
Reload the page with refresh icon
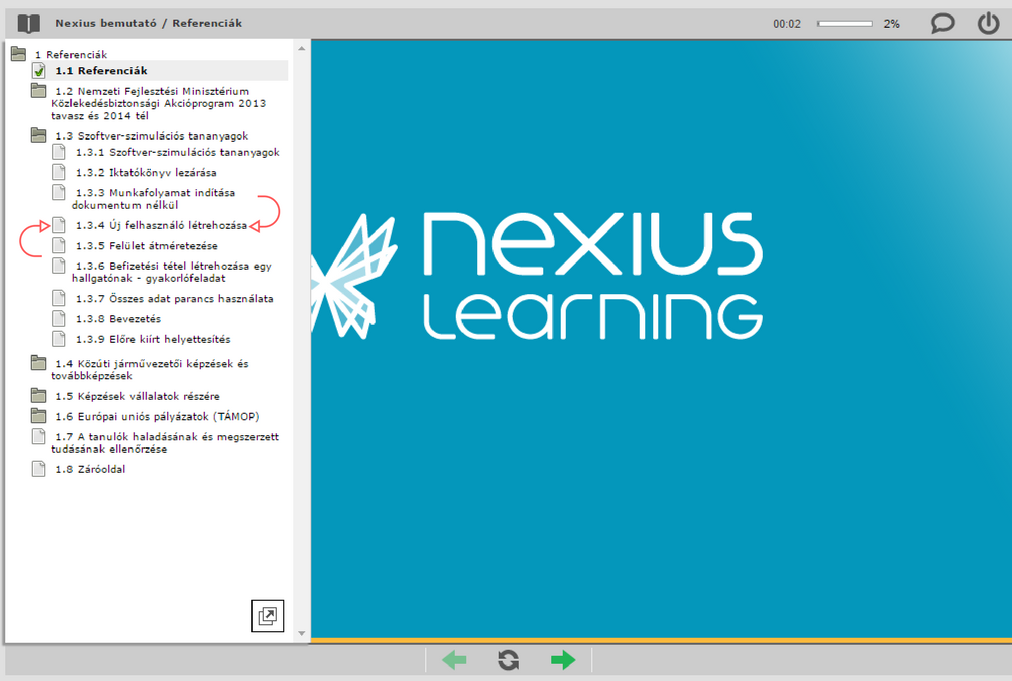pyautogui.click(x=508, y=660)
